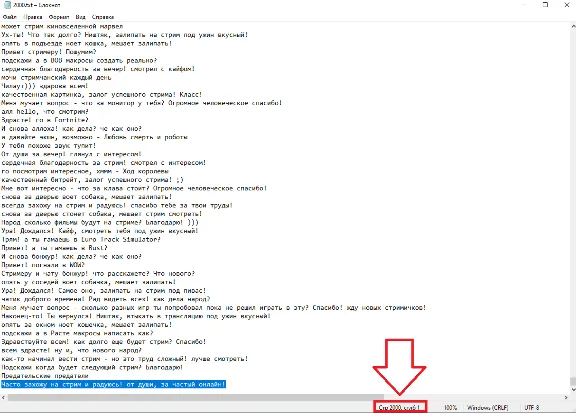
Task: Maximize the Notepad window
Action: pos(546,5)
